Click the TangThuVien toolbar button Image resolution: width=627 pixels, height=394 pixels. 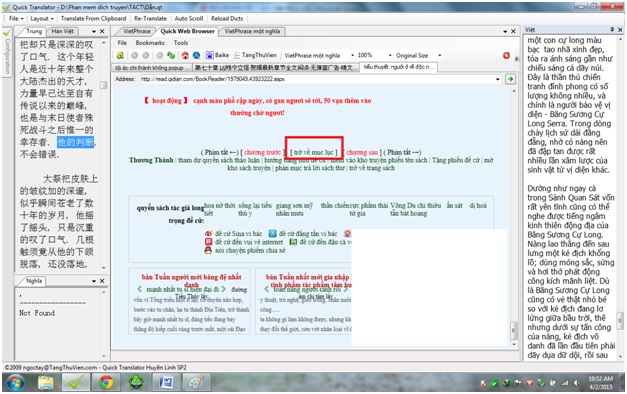pos(255,55)
